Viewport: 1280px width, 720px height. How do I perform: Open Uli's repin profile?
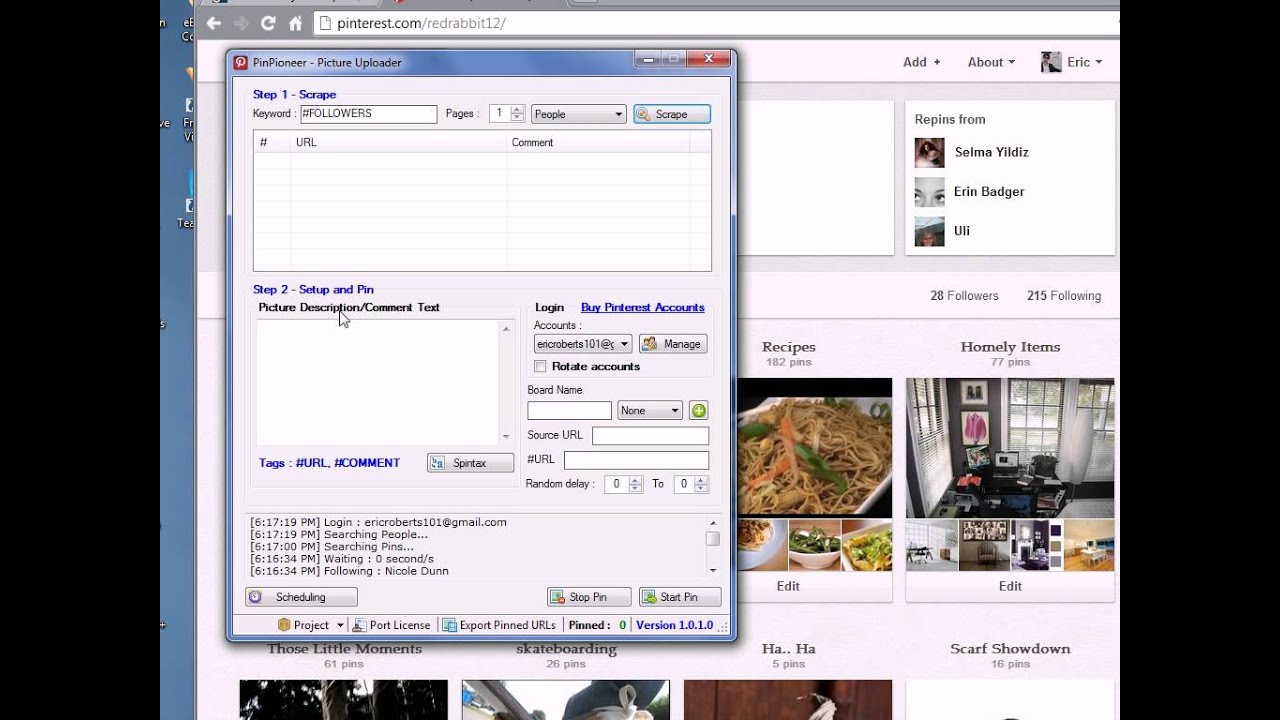point(962,230)
